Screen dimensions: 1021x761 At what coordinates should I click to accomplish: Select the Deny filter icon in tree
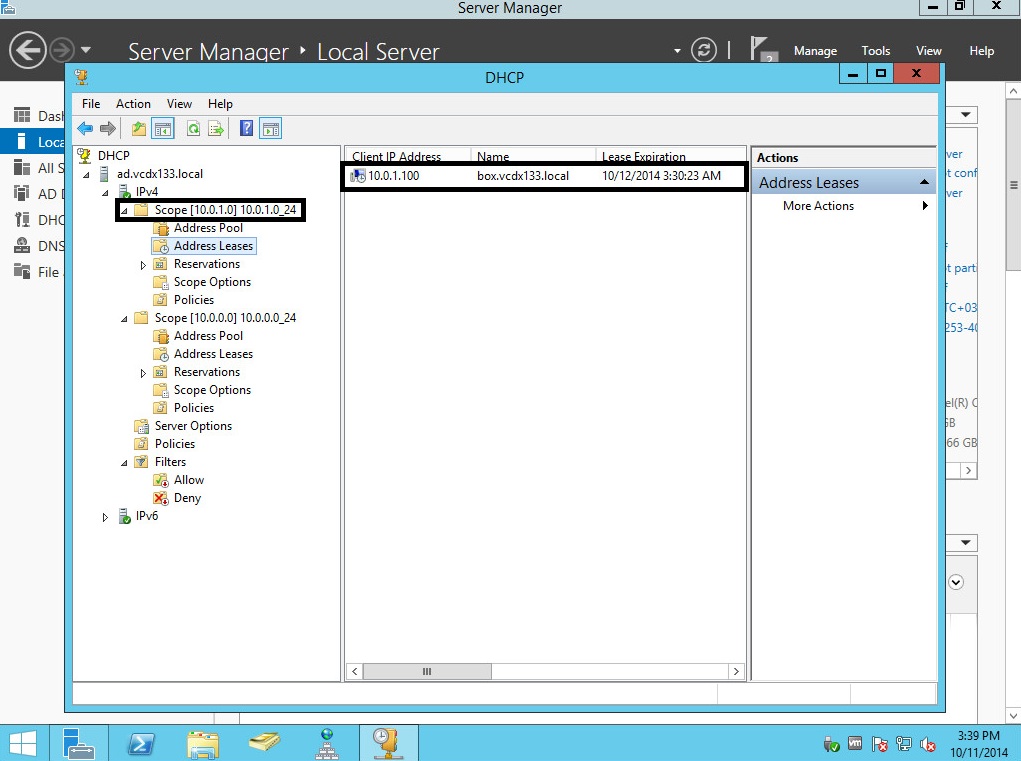click(x=160, y=498)
